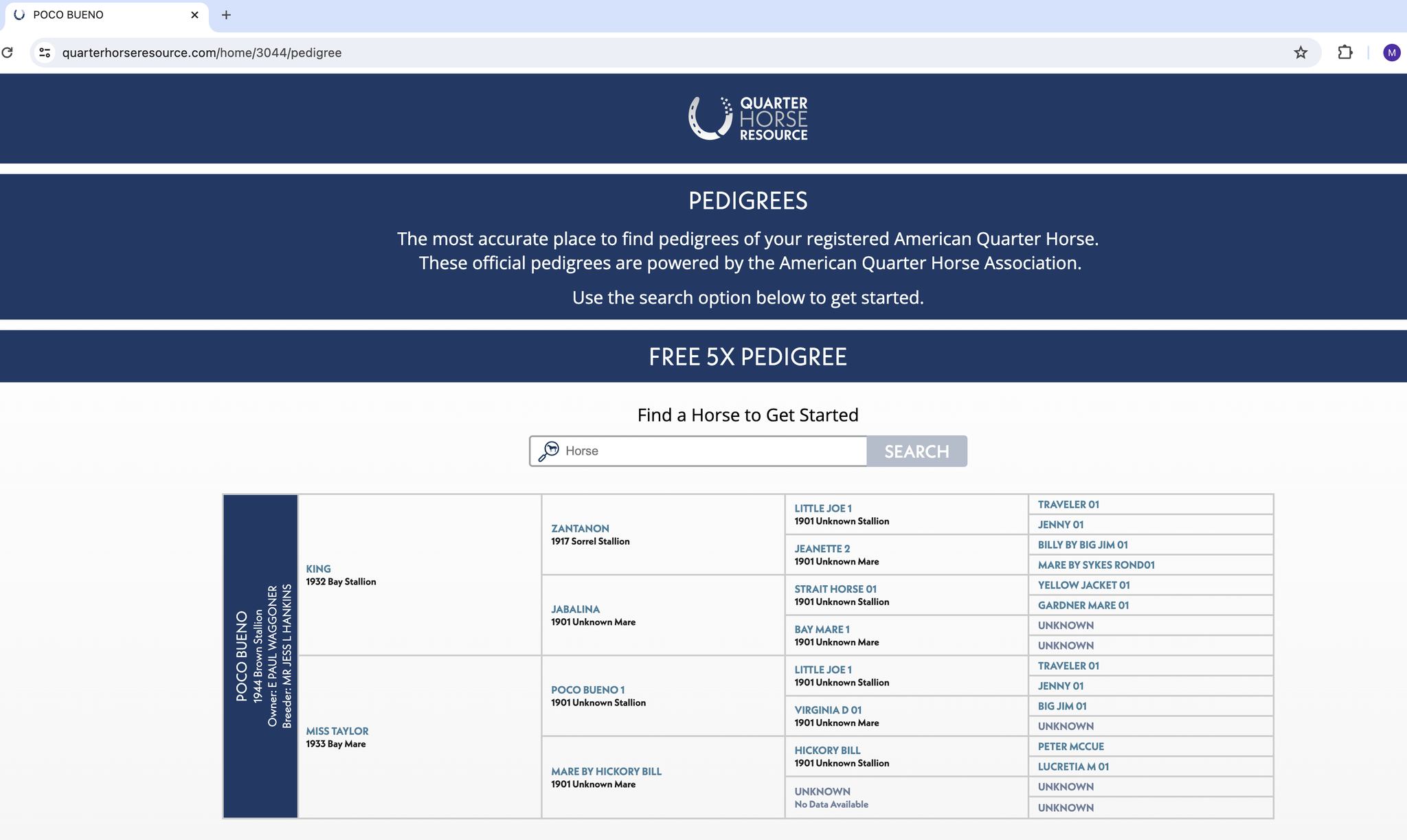
Task: Open BAY MARE 1 pedigree link
Action: [x=822, y=629]
